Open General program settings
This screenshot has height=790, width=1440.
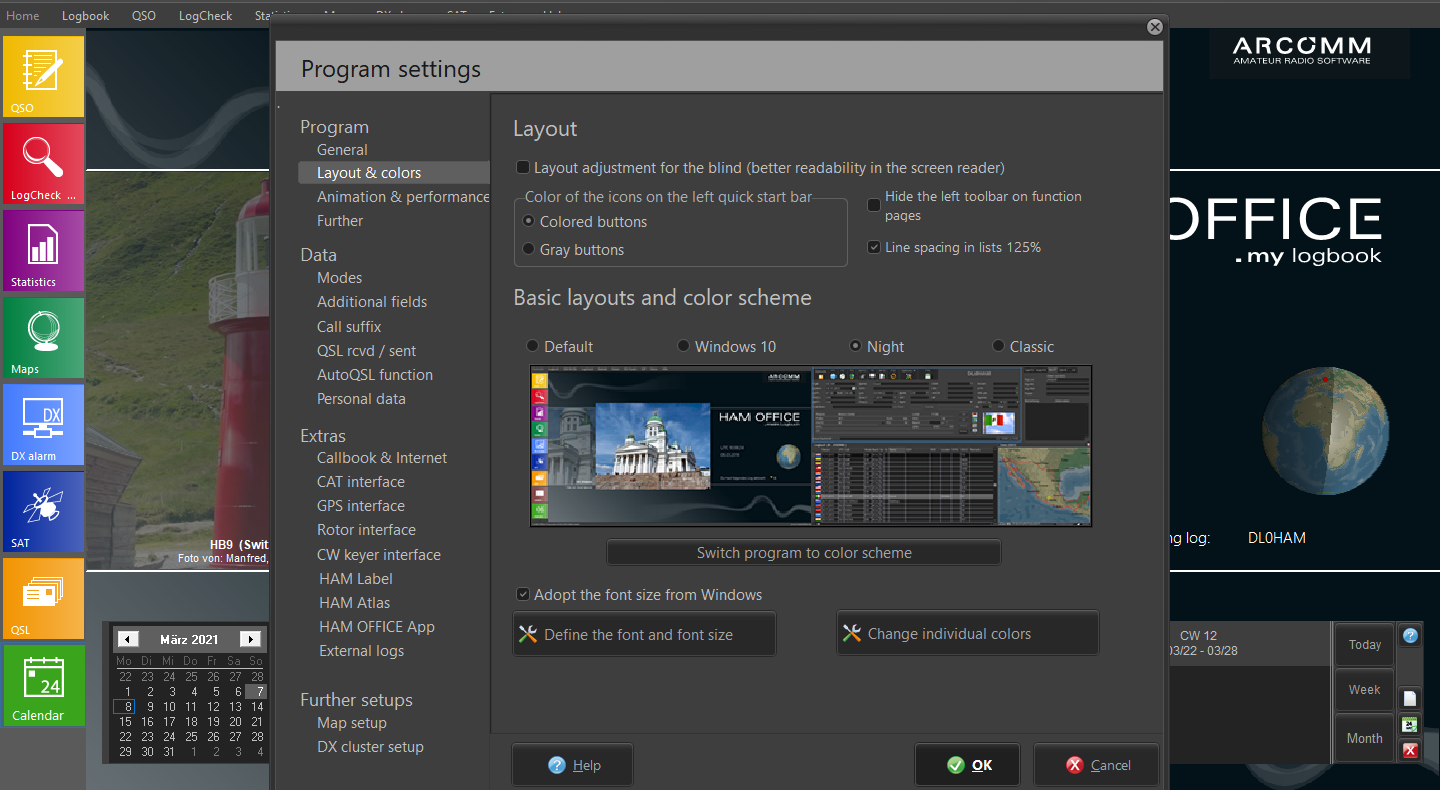tap(342, 149)
